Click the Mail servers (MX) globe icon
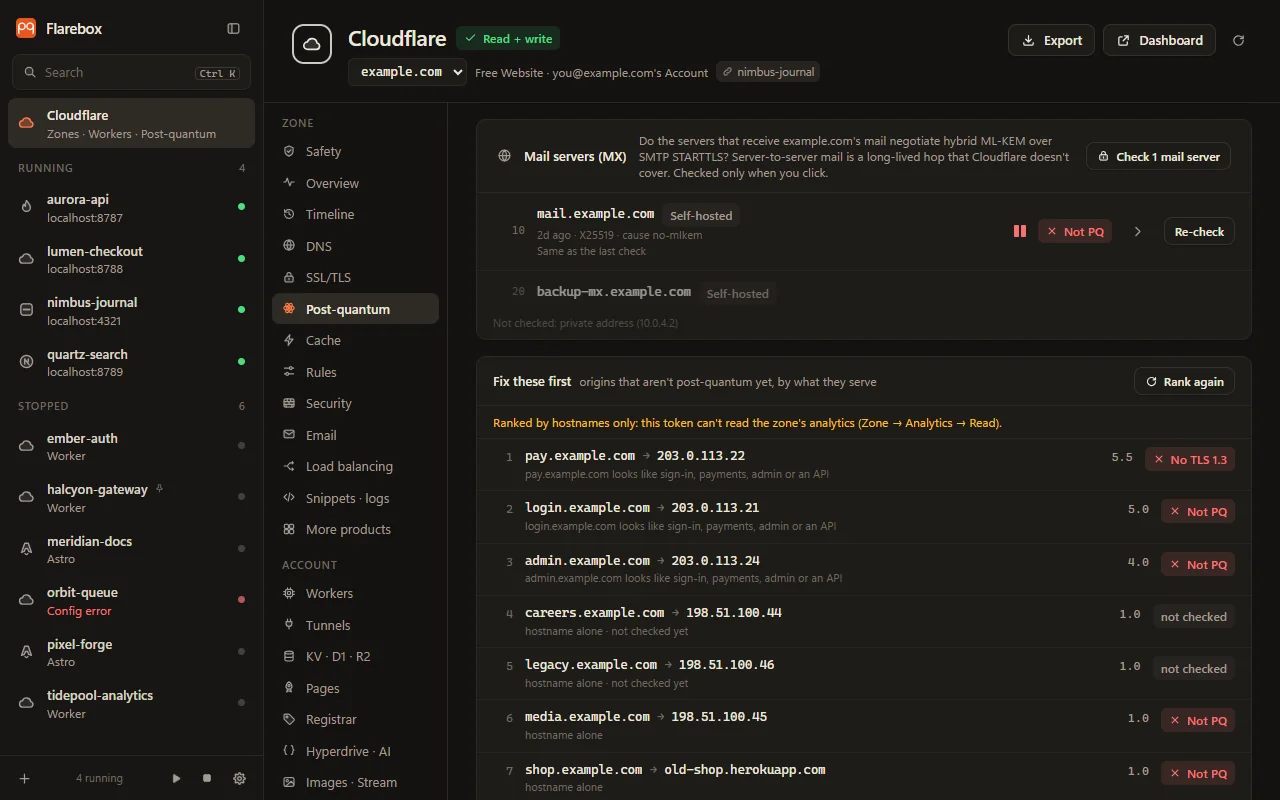The image size is (1280, 800). [505, 156]
